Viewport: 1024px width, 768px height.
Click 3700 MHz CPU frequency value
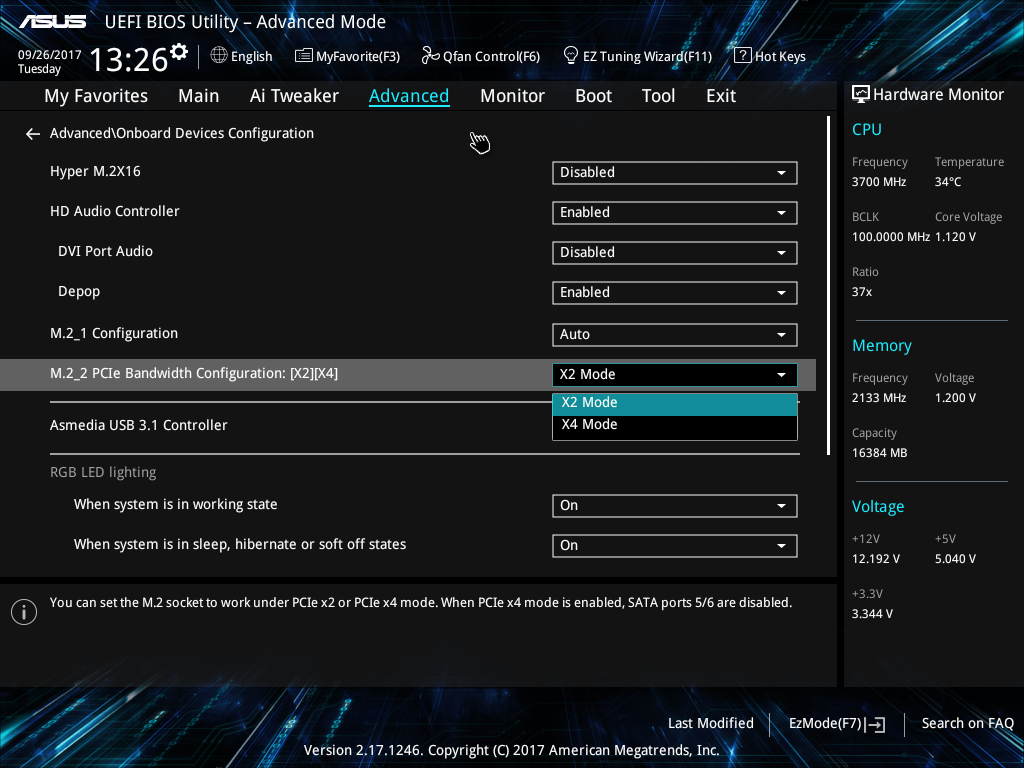pyautogui.click(x=878, y=182)
